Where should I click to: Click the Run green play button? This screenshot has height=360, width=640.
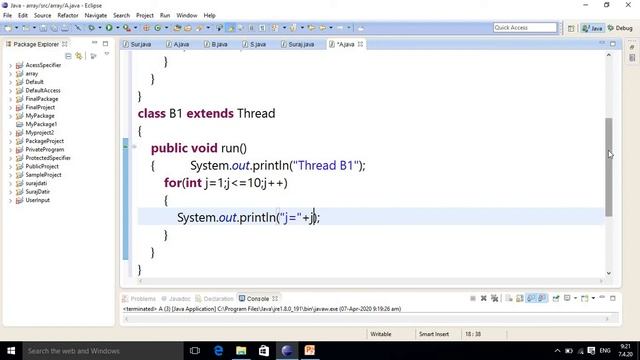tap(109, 28)
